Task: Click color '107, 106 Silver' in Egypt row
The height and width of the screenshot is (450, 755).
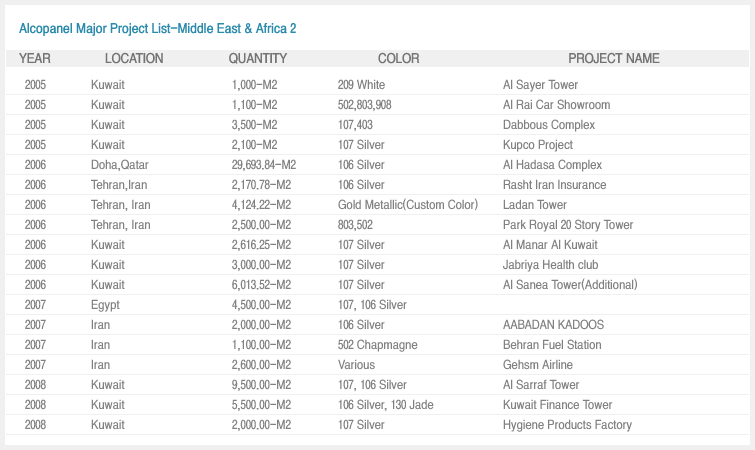Action: (372, 305)
